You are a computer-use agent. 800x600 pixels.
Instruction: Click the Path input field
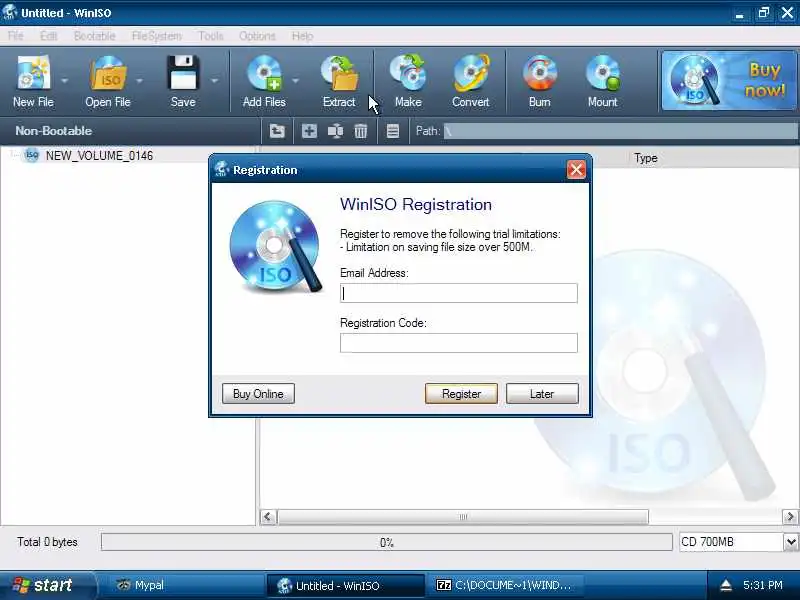[619, 131]
